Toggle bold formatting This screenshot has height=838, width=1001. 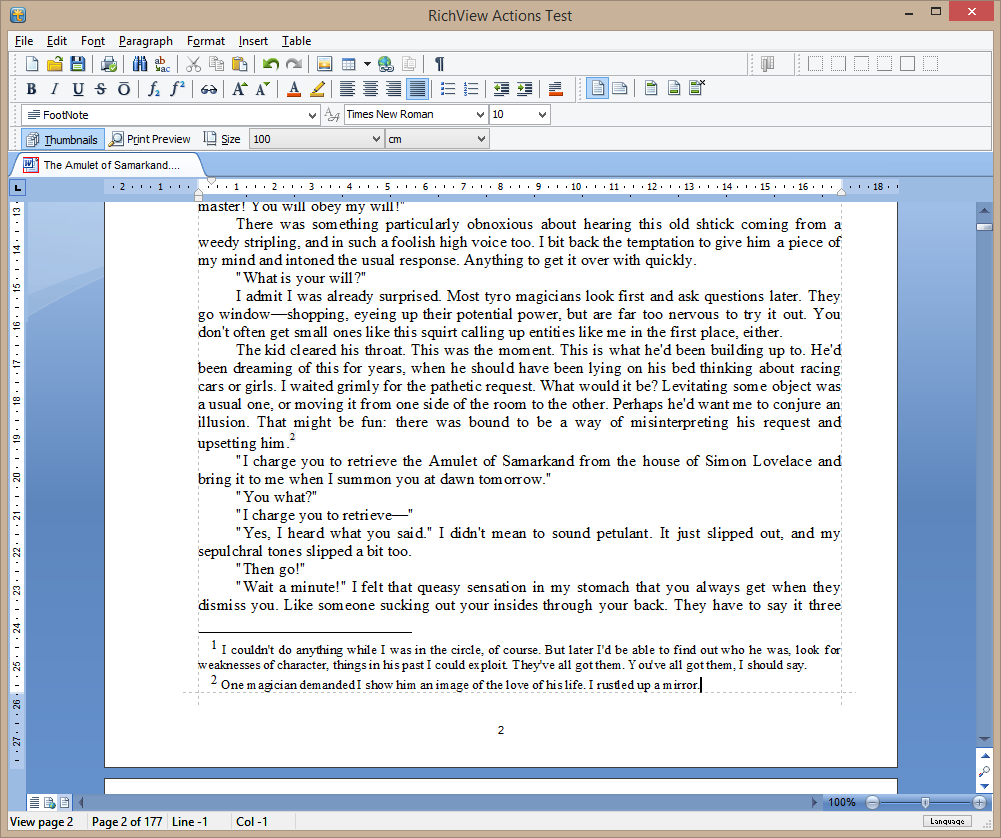click(31, 89)
